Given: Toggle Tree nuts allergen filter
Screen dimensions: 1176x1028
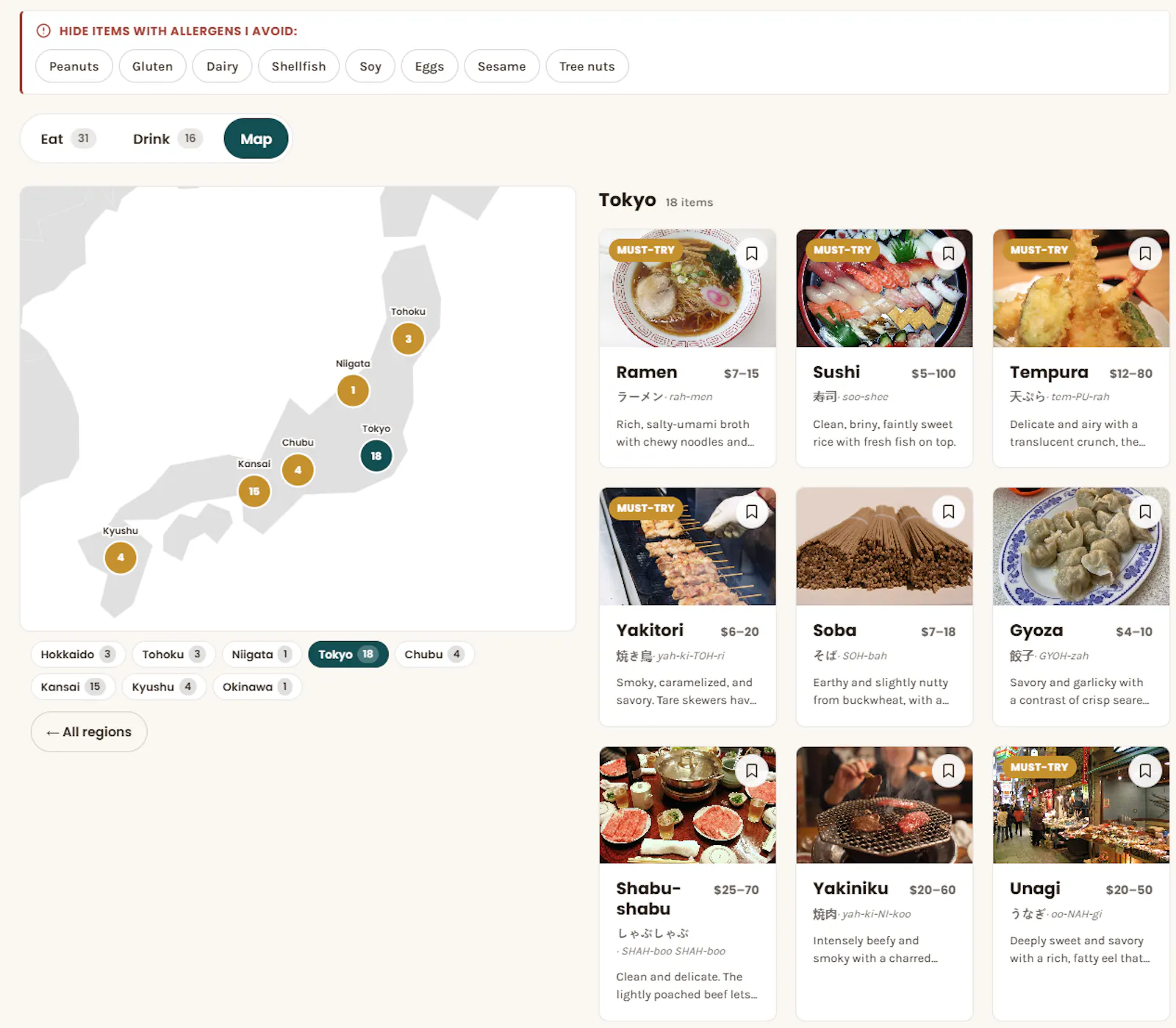Looking at the screenshot, I should [587, 66].
